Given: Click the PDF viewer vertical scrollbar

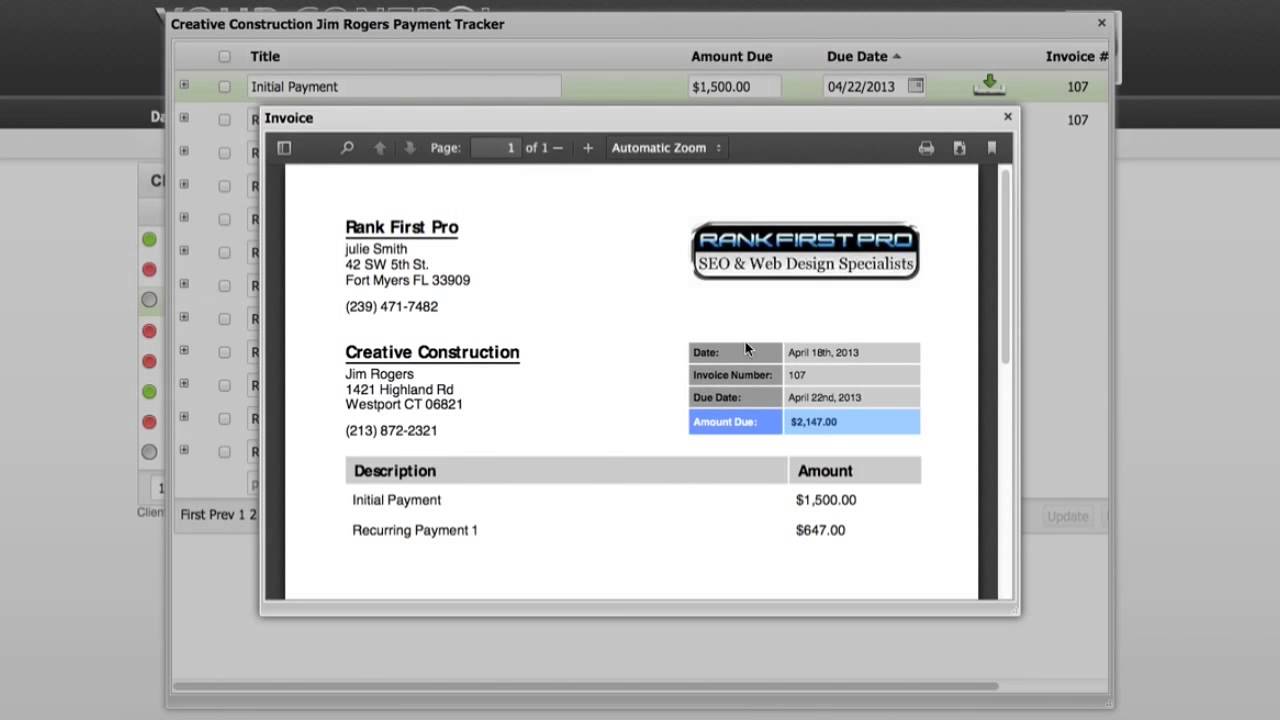Looking at the screenshot, I should [x=1005, y=266].
